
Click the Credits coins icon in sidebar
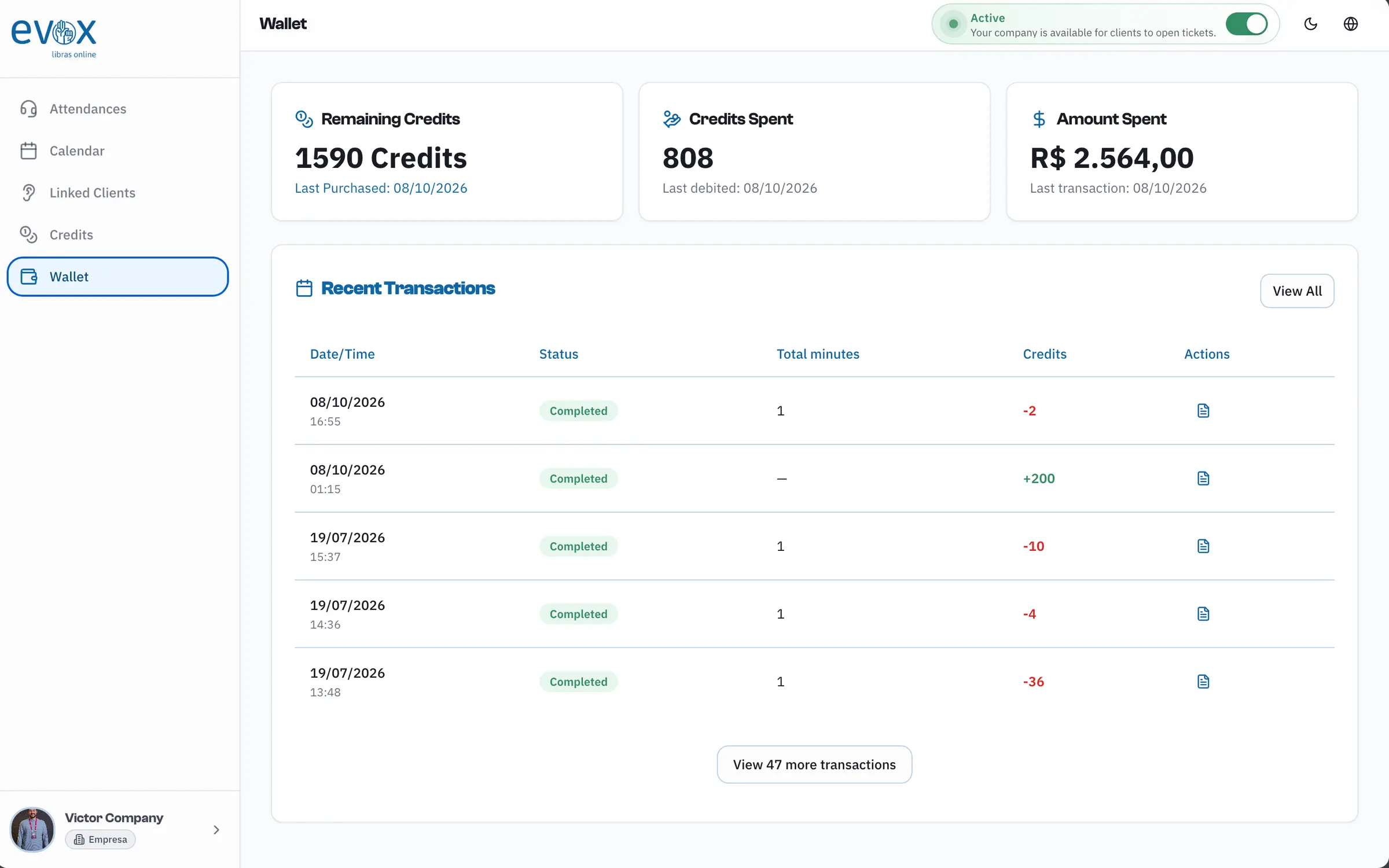click(x=28, y=234)
